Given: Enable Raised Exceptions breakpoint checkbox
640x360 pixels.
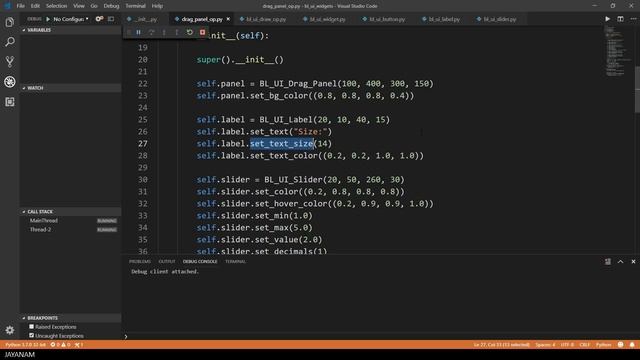Looking at the screenshot, I should tap(31, 327).
